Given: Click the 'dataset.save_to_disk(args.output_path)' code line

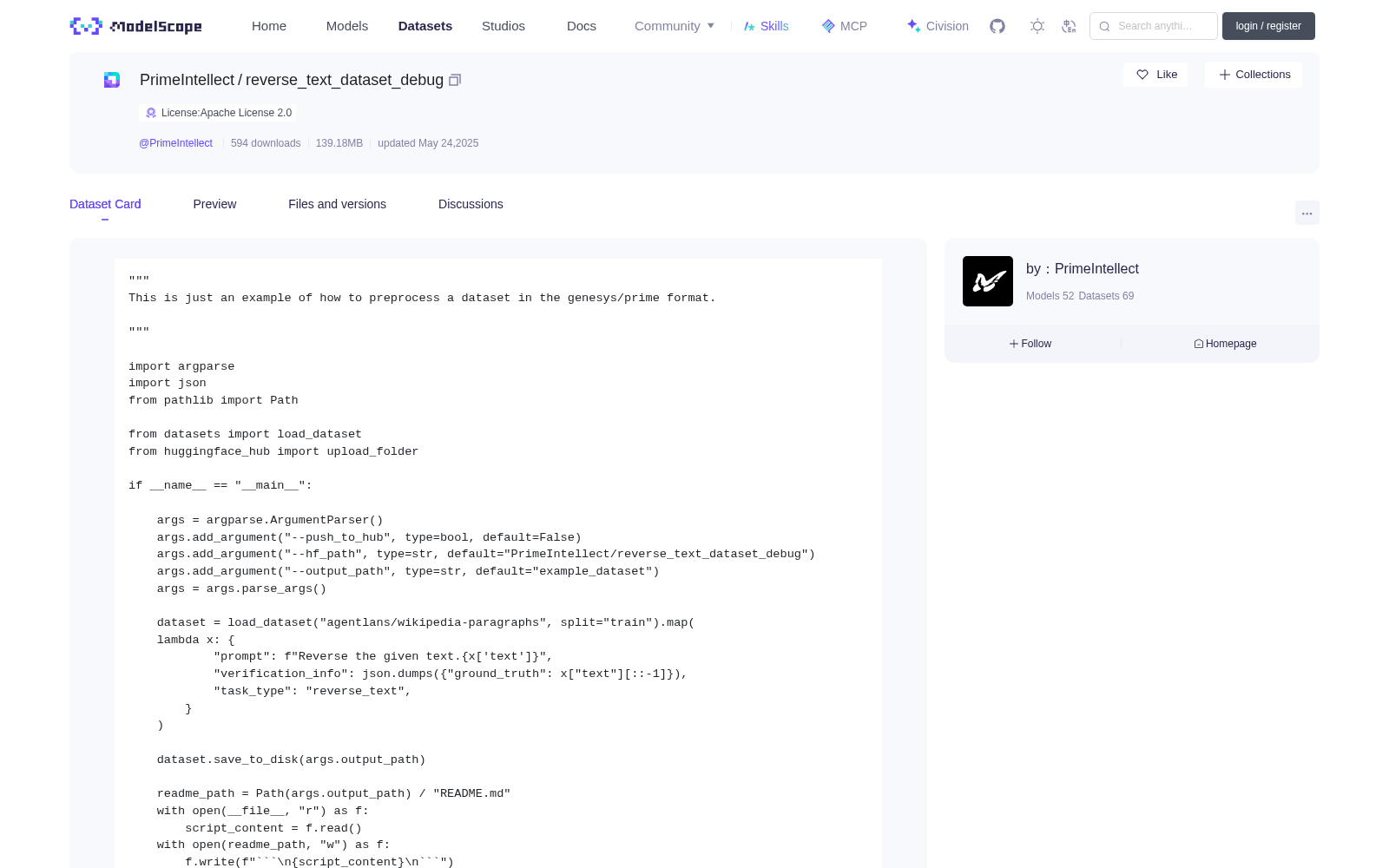Looking at the screenshot, I should coord(292,759).
